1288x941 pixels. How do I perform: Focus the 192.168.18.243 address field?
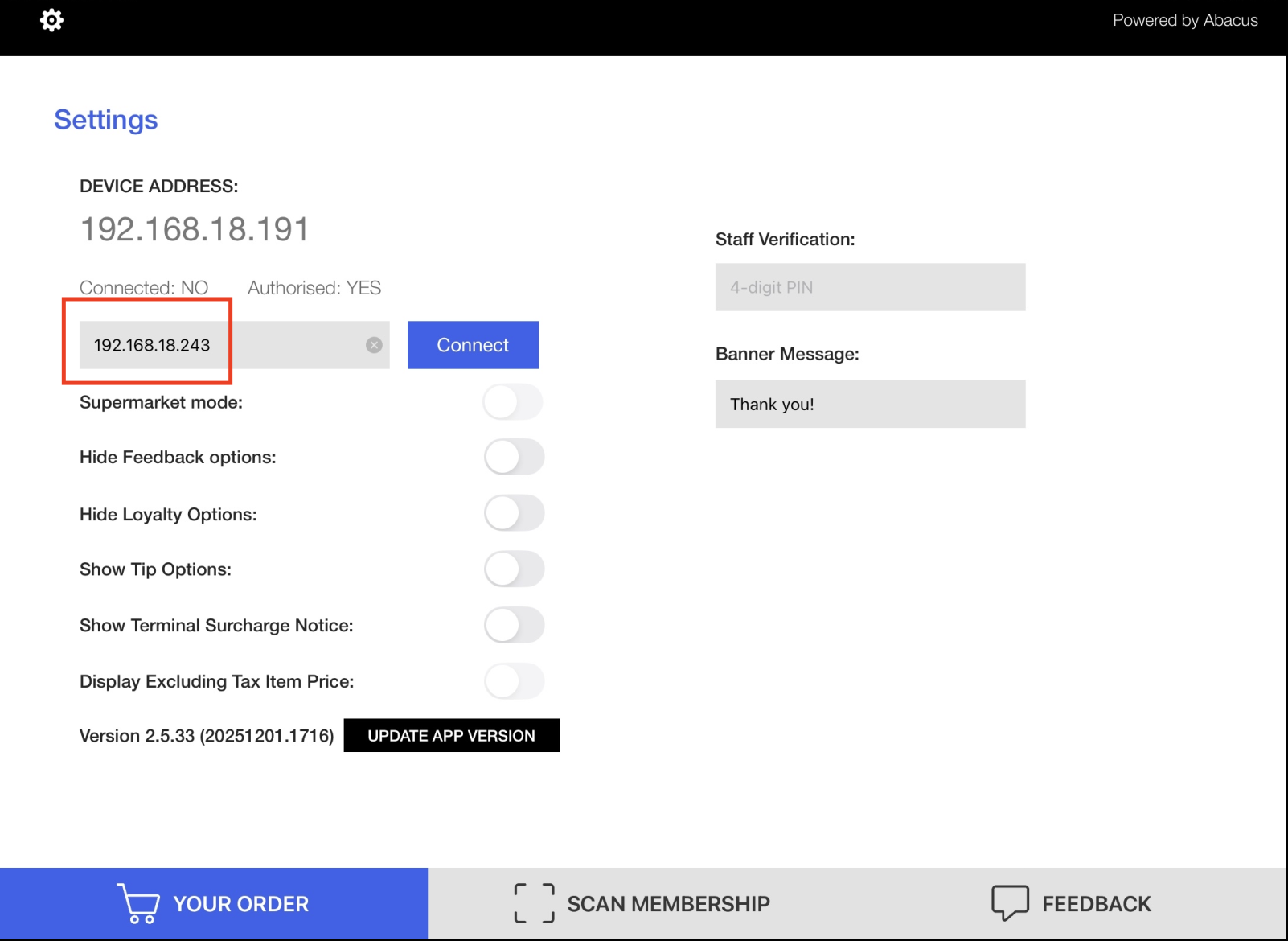pyautogui.click(x=234, y=345)
